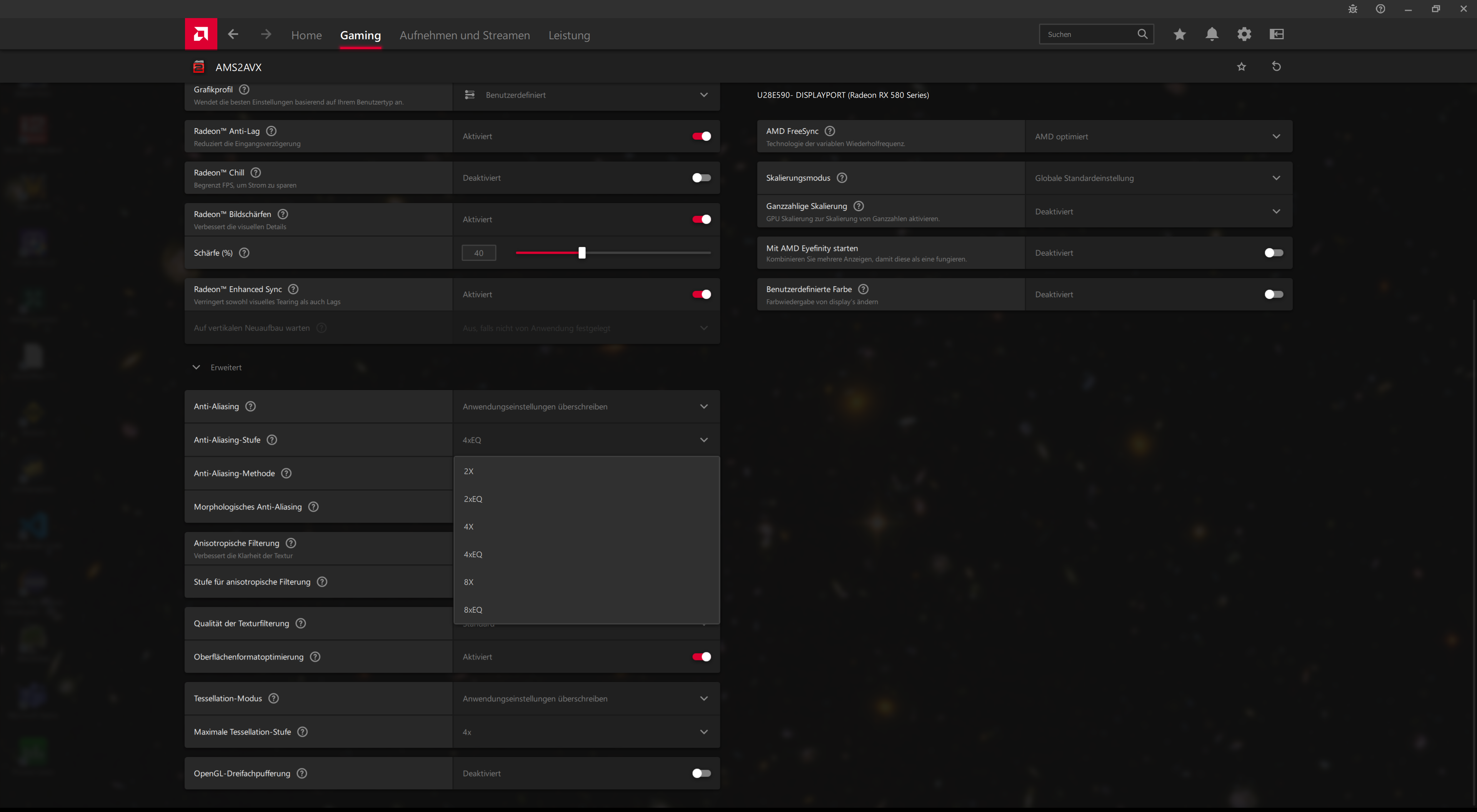
Task: Show help for Radeon Anti-Lag
Action: [271, 131]
